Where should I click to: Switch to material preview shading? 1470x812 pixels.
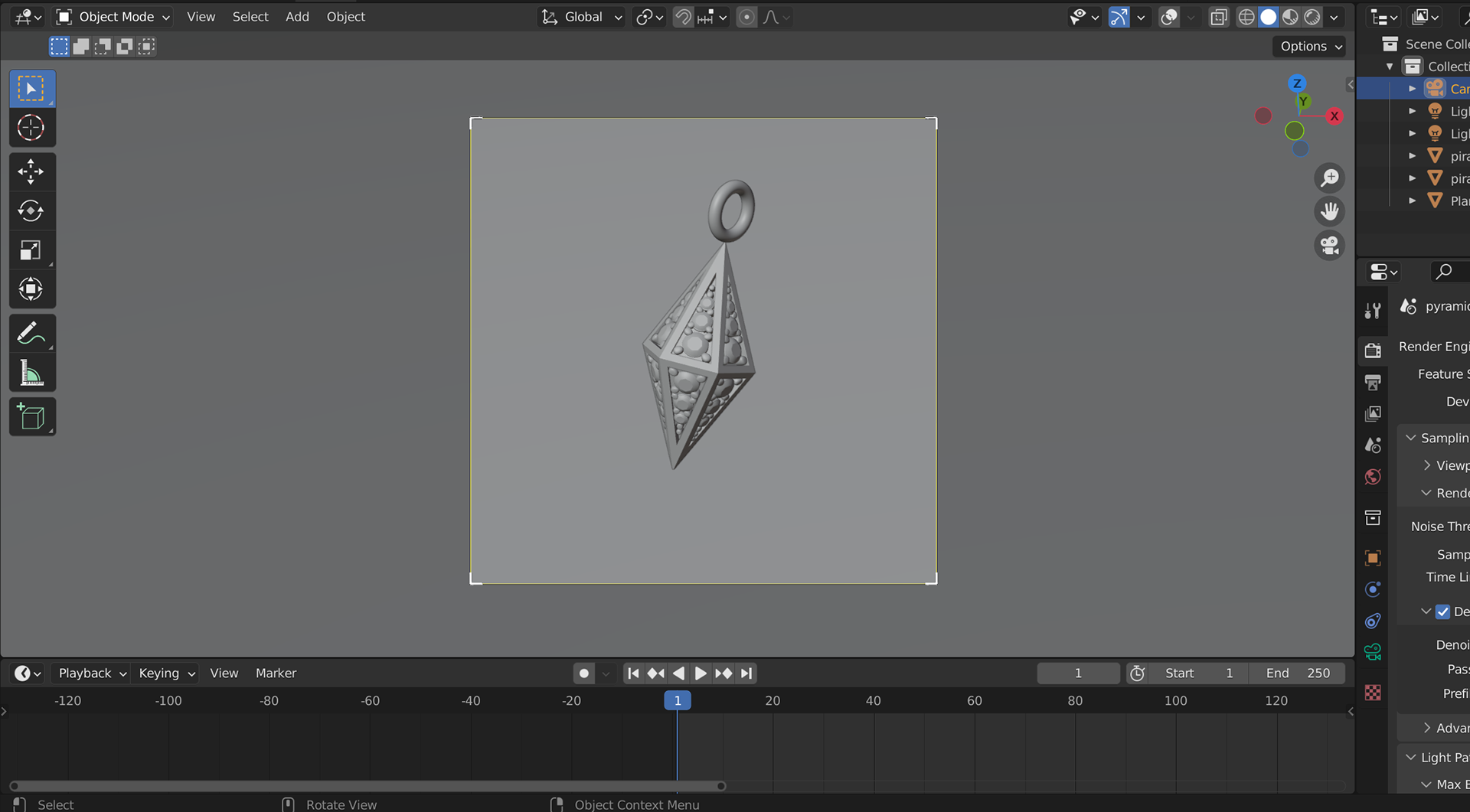(x=1290, y=17)
